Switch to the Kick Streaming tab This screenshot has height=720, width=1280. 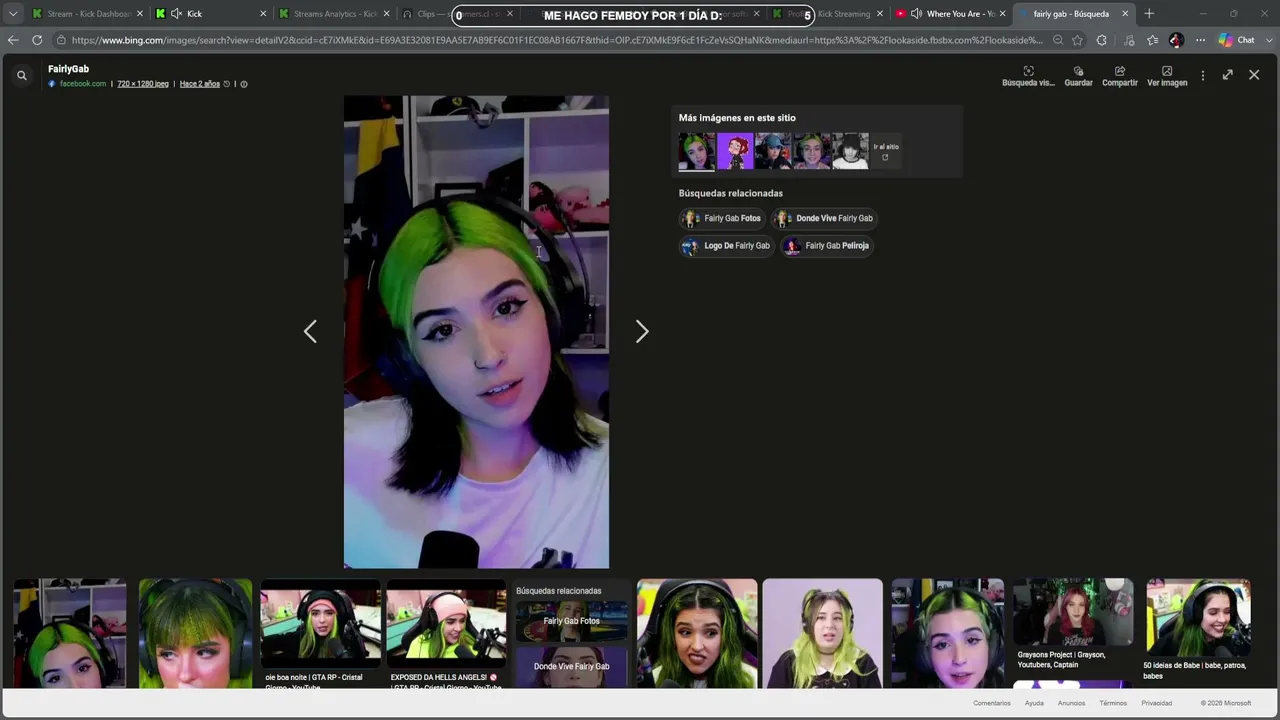[829, 14]
